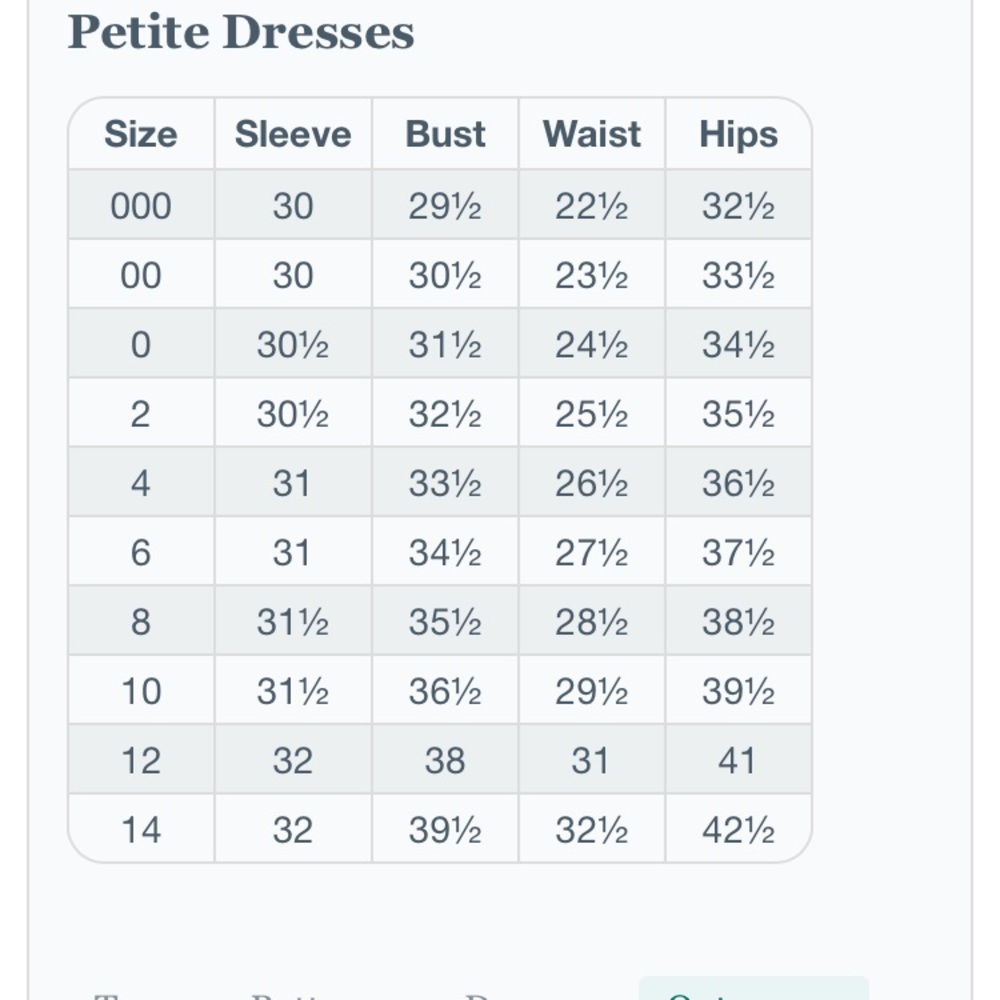Viewport: 1000px width, 1000px height.
Task: Select the Size column header
Action: 141,134
